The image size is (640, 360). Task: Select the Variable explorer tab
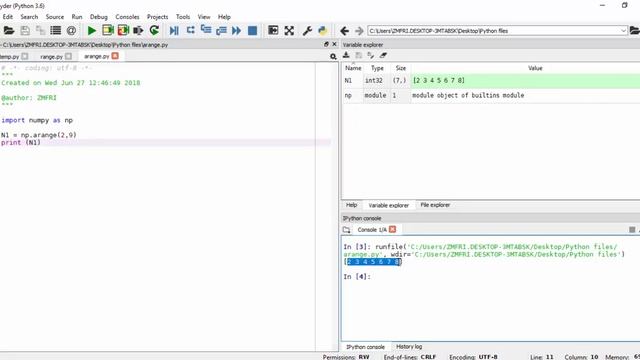click(389, 205)
